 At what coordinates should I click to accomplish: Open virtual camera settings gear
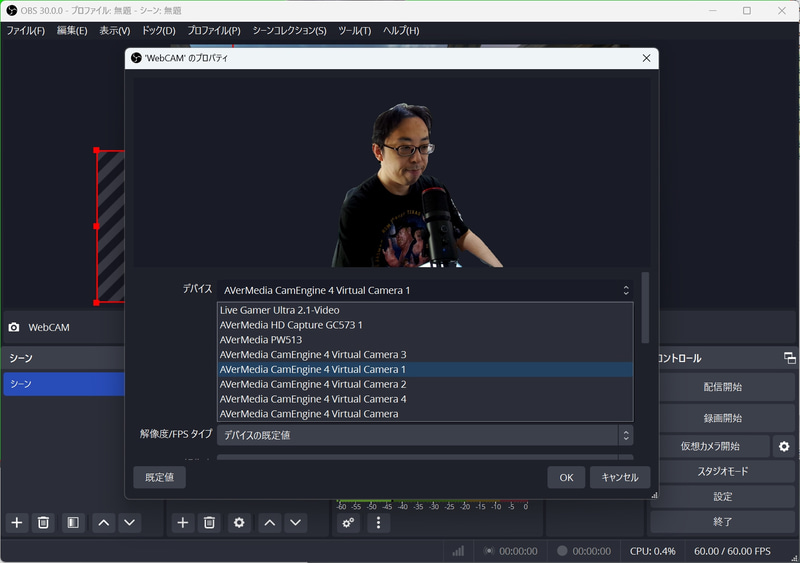pos(784,447)
